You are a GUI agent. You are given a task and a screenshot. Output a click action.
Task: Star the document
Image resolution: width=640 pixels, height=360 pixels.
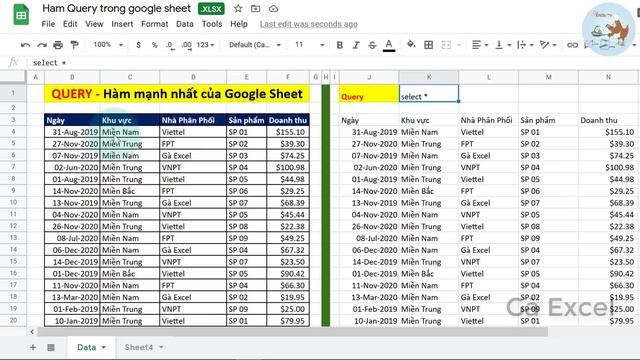point(238,9)
